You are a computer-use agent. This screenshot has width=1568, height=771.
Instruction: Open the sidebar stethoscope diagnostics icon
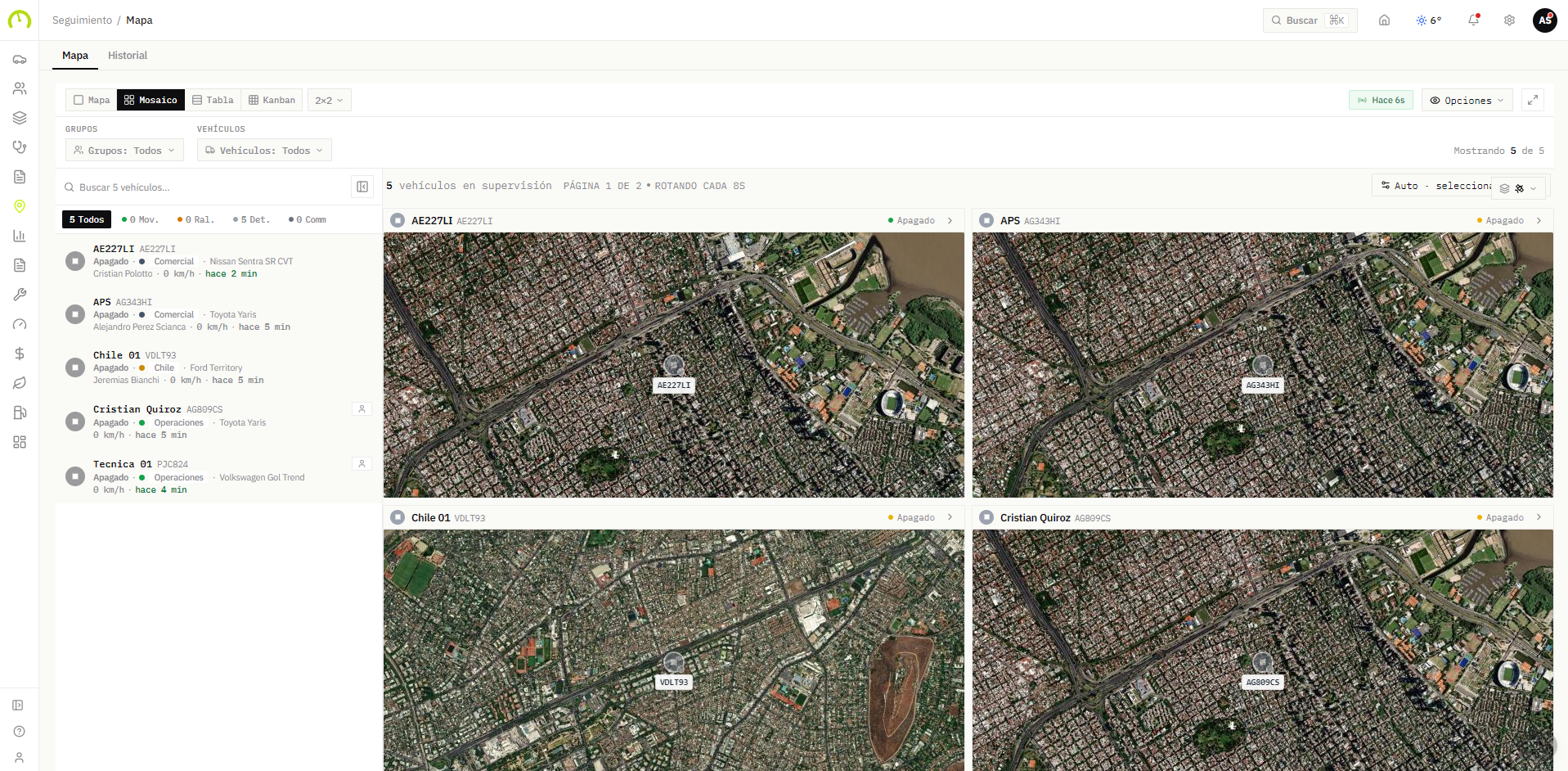coord(20,147)
